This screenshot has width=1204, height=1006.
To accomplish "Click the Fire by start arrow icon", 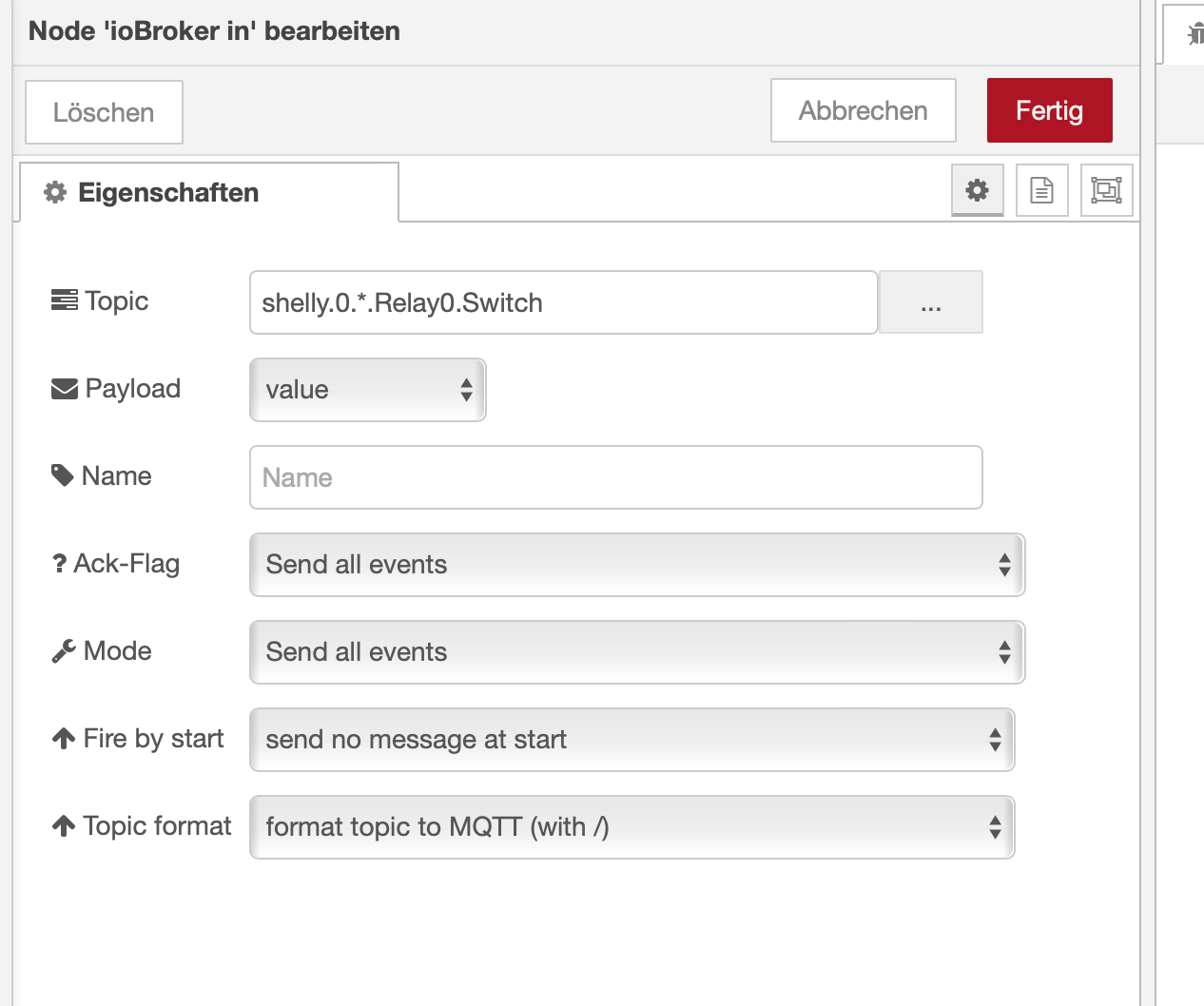I will pyautogui.click(x=64, y=739).
